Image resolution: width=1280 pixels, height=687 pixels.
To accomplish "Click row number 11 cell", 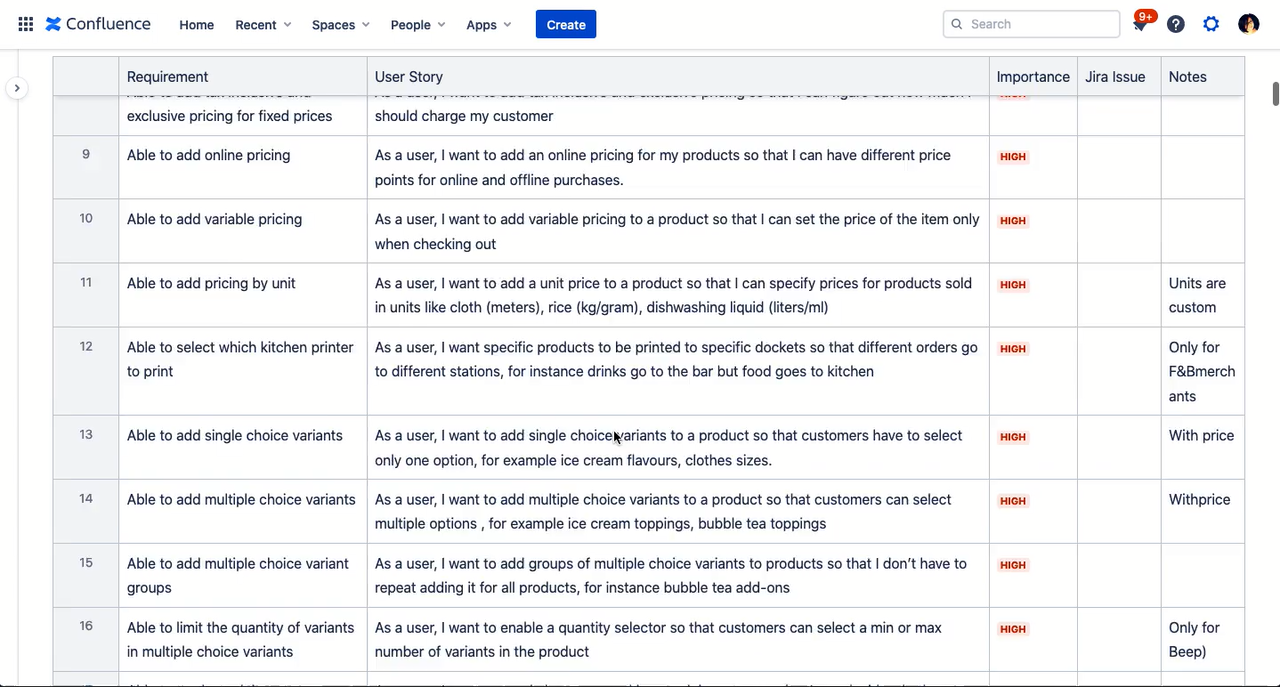I will pos(86,295).
